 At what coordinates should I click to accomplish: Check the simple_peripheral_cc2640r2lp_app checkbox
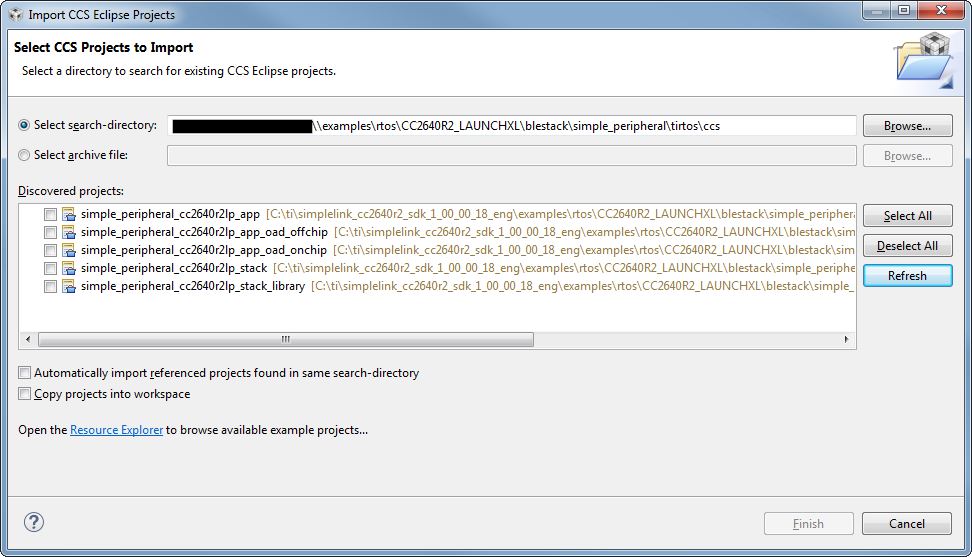point(50,214)
